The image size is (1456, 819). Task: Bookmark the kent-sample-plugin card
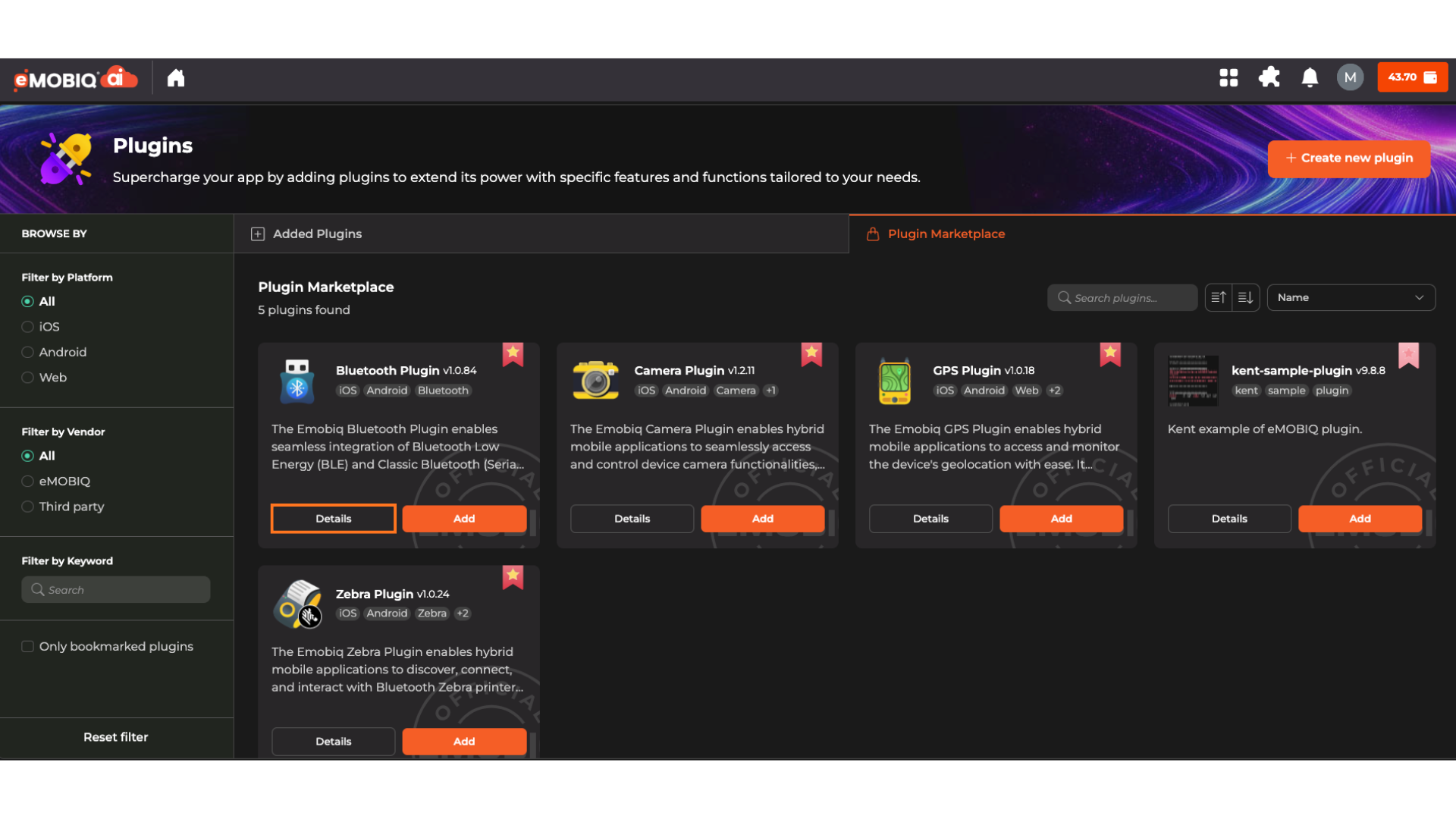[1408, 353]
